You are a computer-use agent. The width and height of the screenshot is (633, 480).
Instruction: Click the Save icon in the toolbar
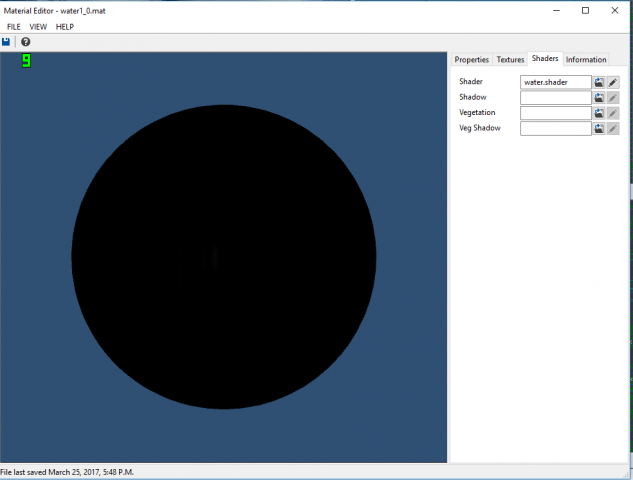point(7,42)
